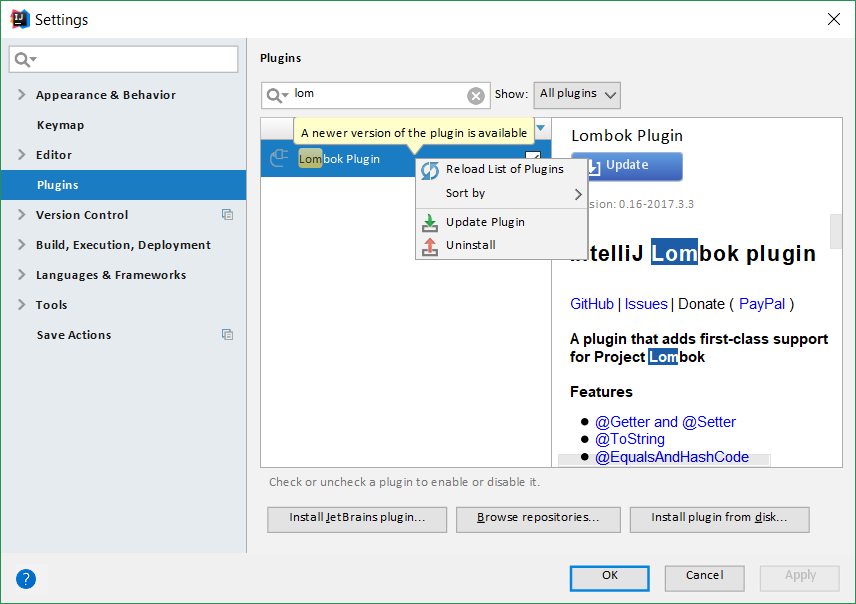The width and height of the screenshot is (856, 604).
Task: Click the Version Control project-level copy icon
Action: (x=227, y=215)
